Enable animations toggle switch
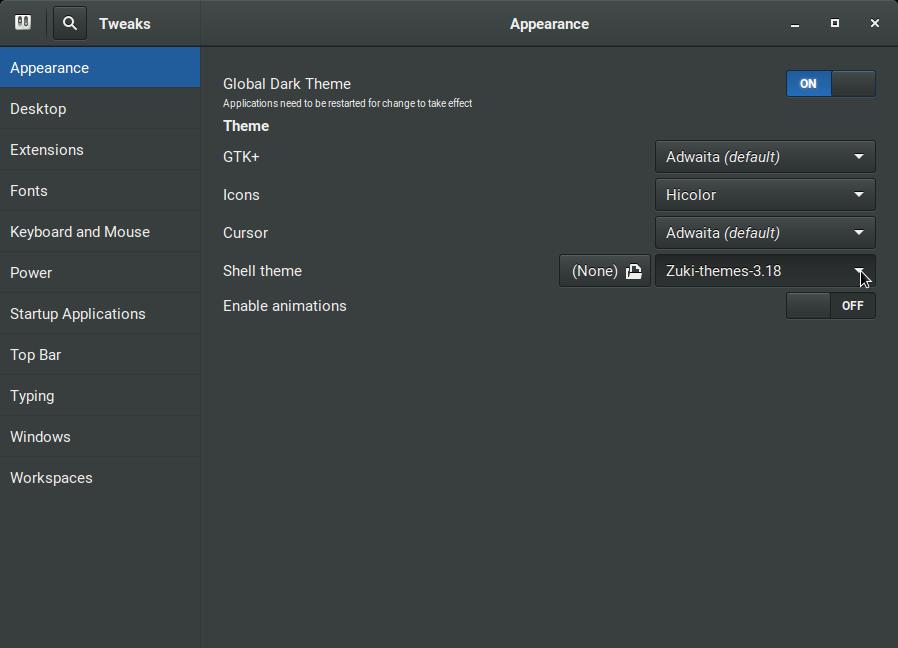The image size is (898, 648). (x=830, y=306)
